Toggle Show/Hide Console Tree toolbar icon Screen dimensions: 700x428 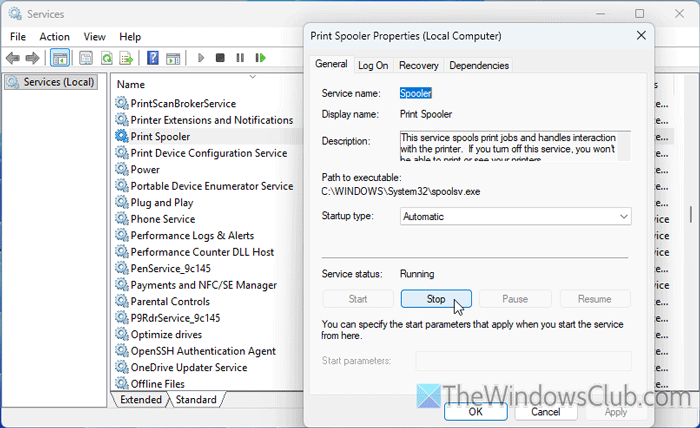coord(59,58)
